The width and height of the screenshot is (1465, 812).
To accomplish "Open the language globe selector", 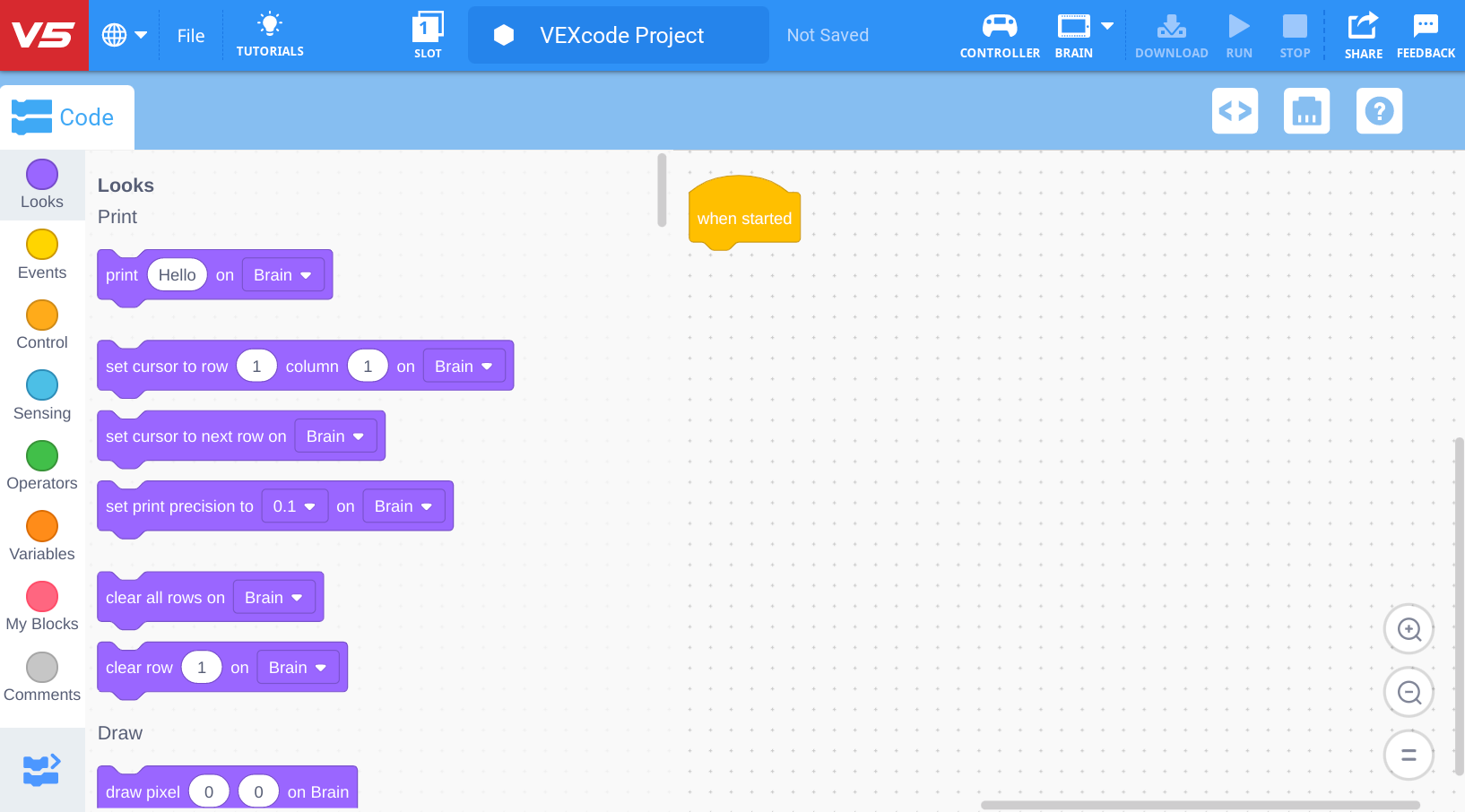I will [x=125, y=34].
